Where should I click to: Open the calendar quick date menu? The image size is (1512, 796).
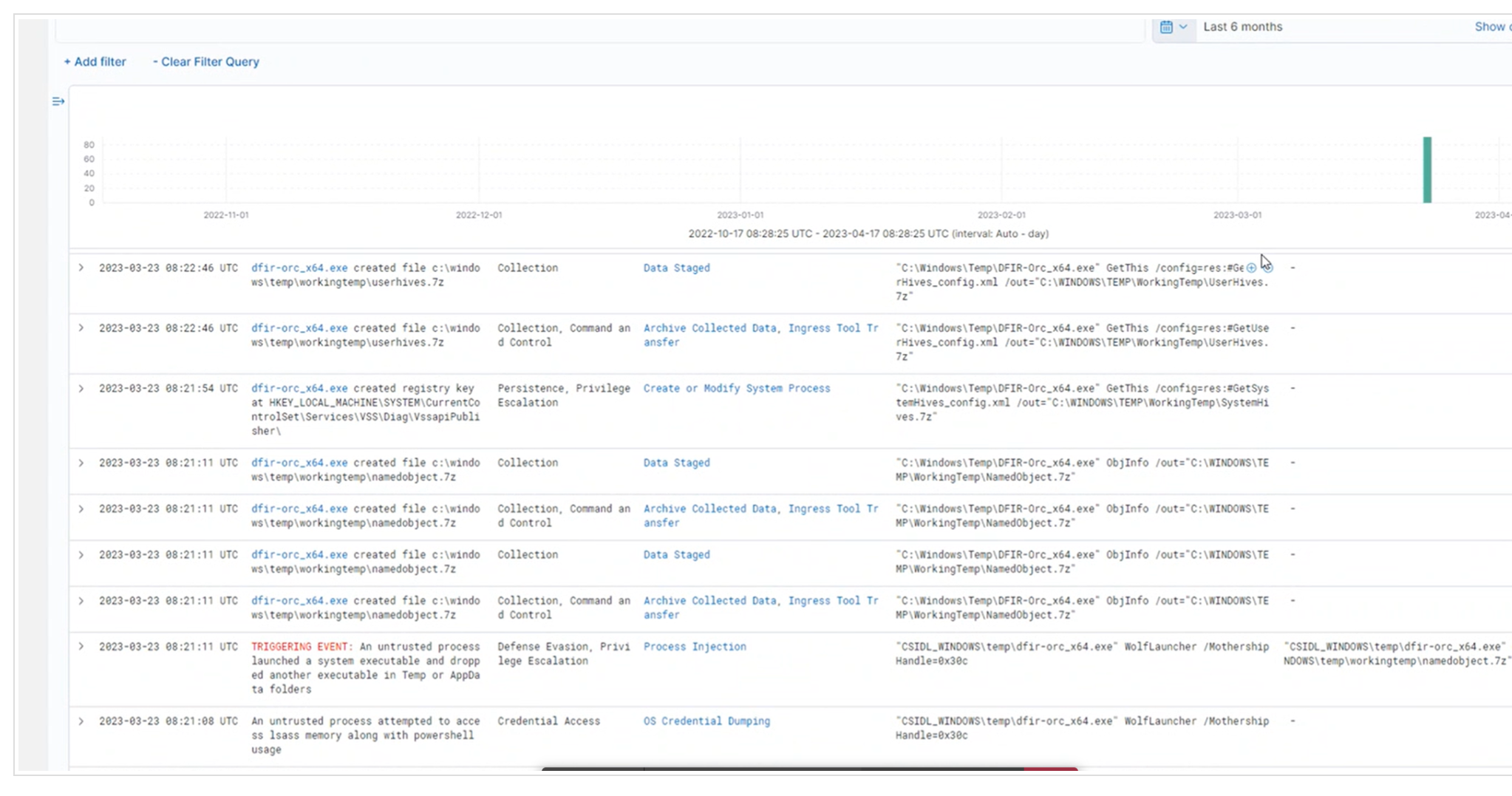[x=1173, y=27]
